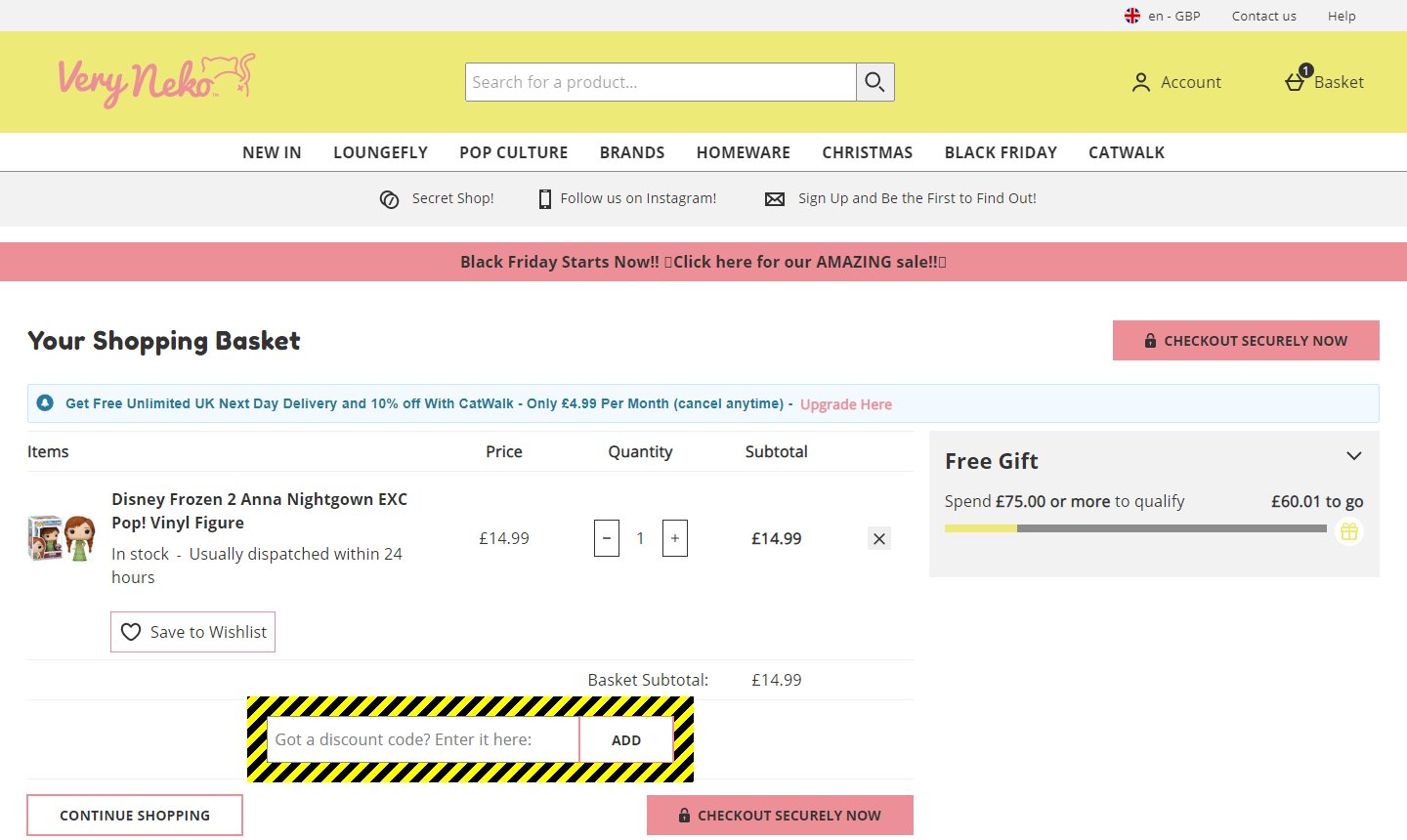Open the en - GBP locale selector

click(1163, 16)
